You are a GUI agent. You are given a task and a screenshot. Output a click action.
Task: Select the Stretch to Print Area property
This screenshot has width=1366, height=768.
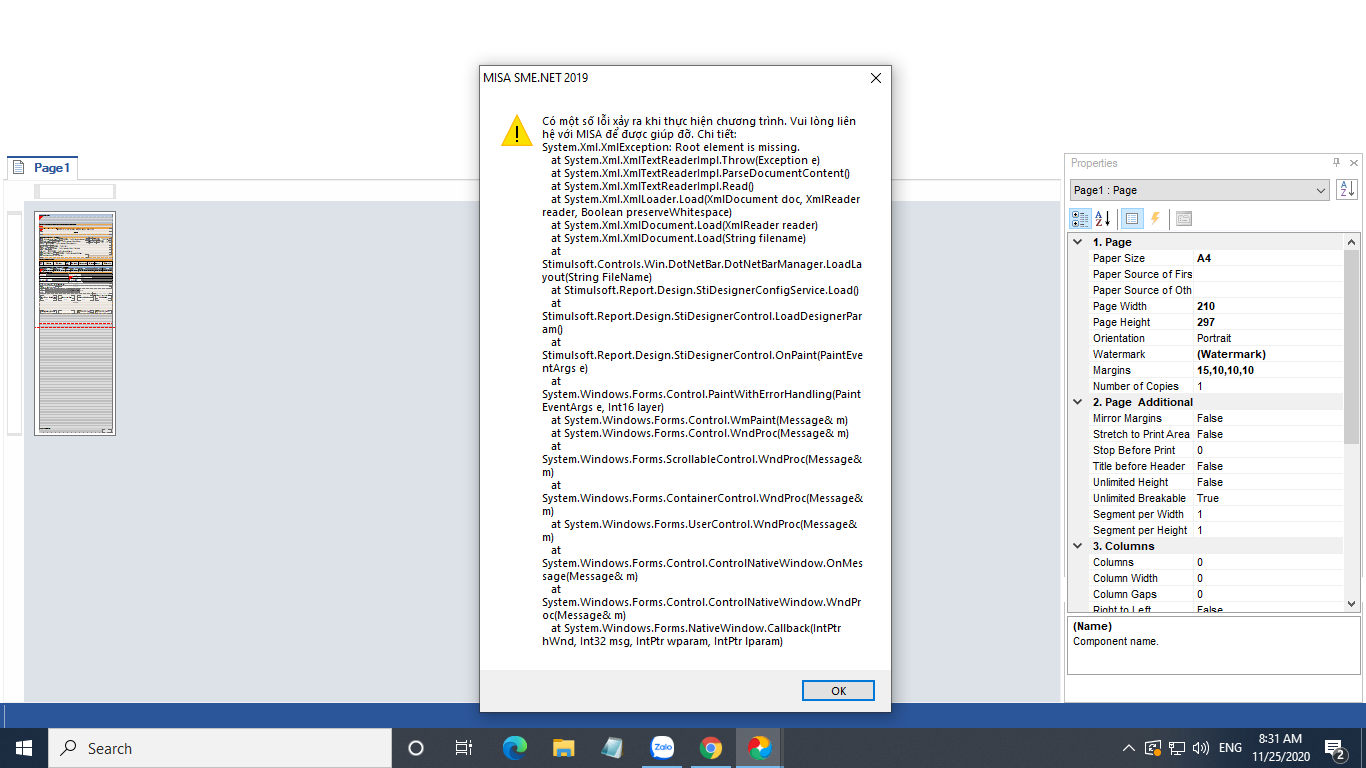(1207, 434)
